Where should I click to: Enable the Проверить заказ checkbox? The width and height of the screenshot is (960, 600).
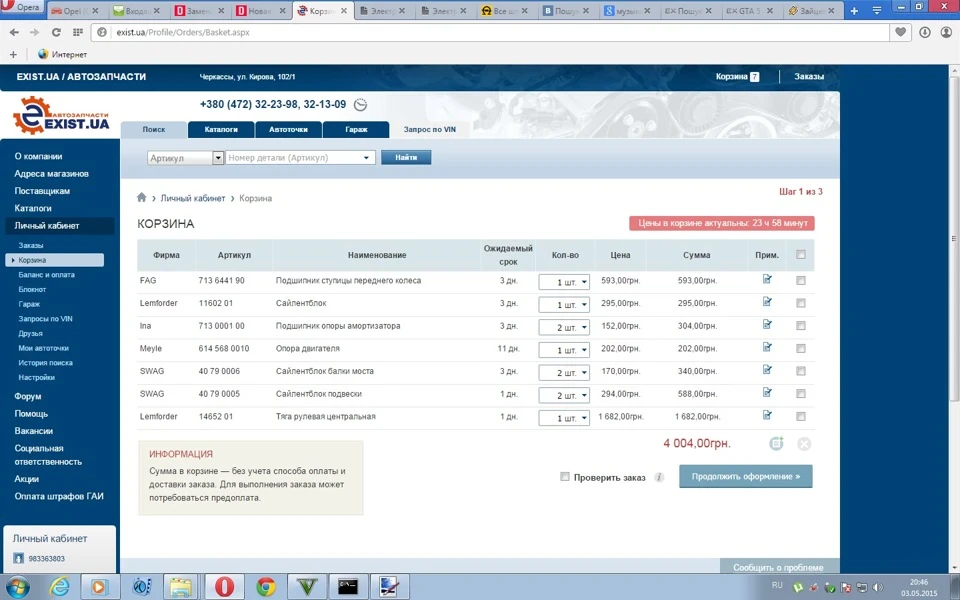(x=564, y=476)
